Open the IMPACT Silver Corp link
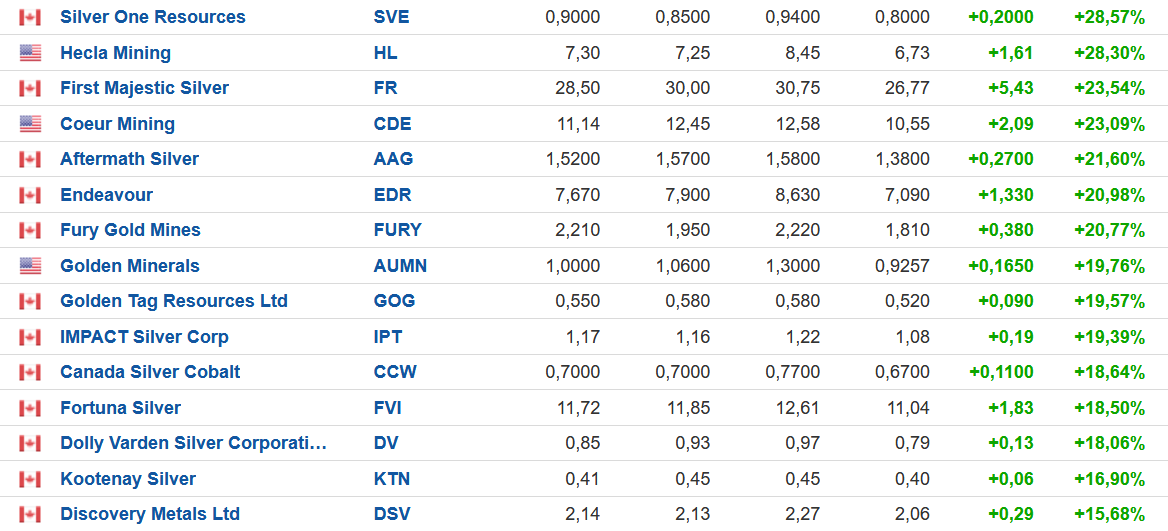 click(x=144, y=337)
